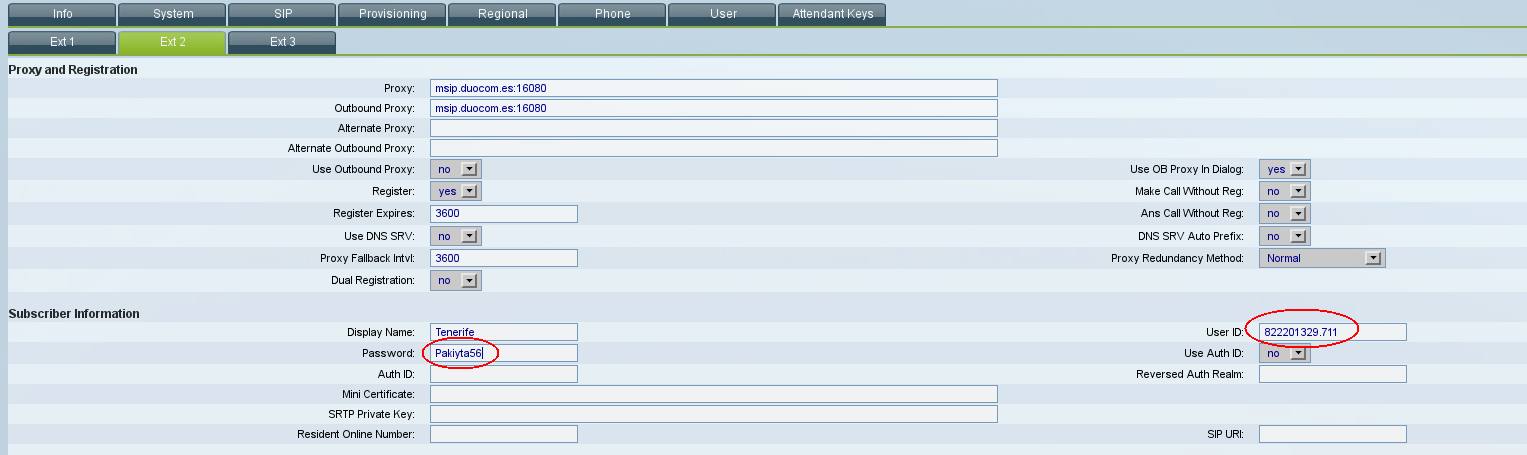Click the Register Expires field
This screenshot has height=455, width=1527.
(504, 214)
